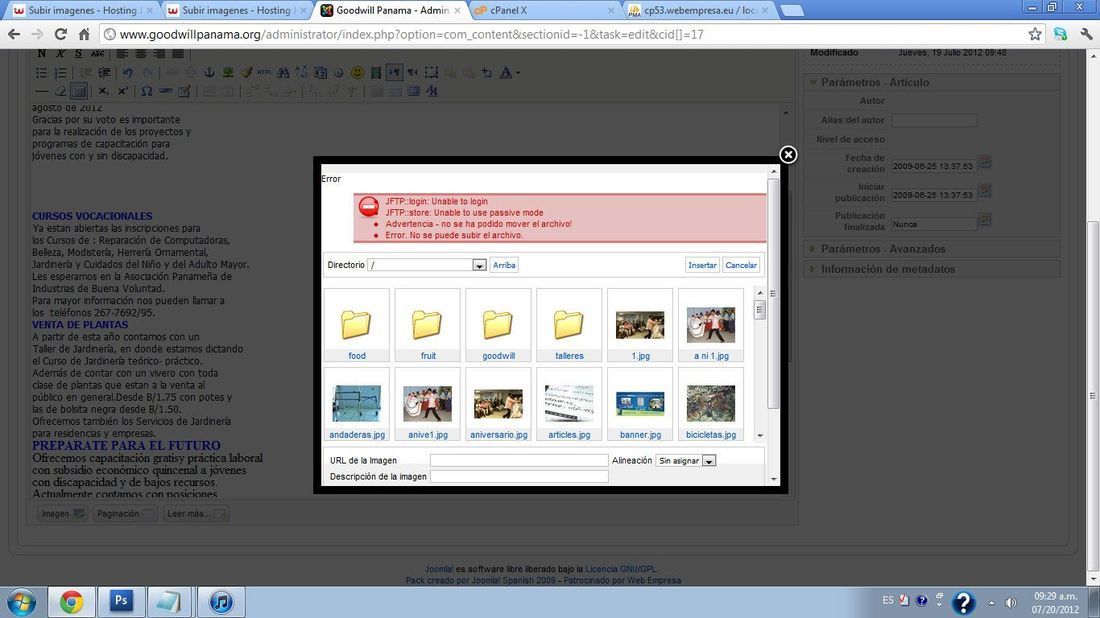Click the Arriba button
Image resolution: width=1100 pixels, height=618 pixels.
pos(504,265)
